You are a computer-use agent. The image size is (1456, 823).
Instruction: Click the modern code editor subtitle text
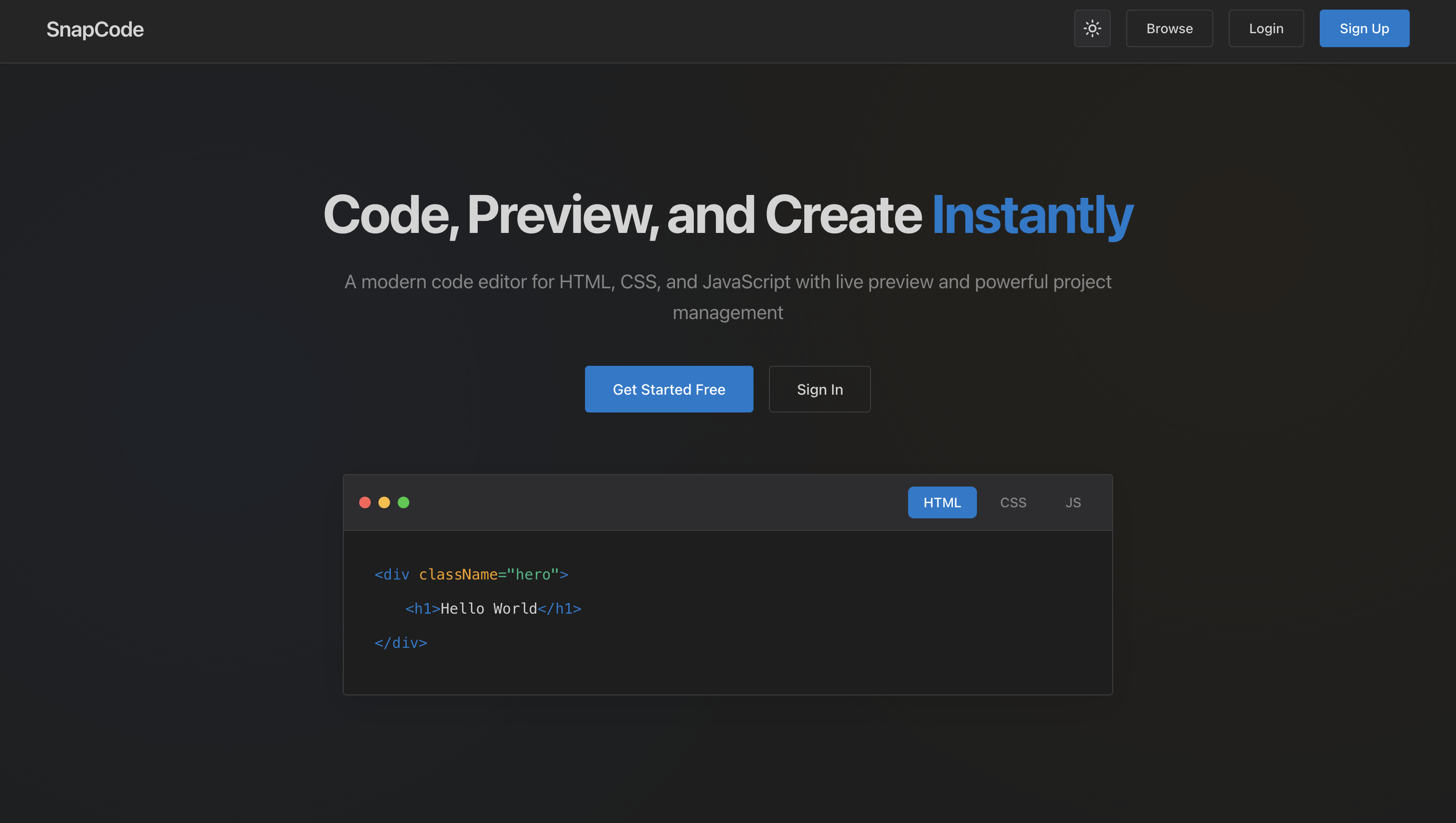[x=727, y=282]
